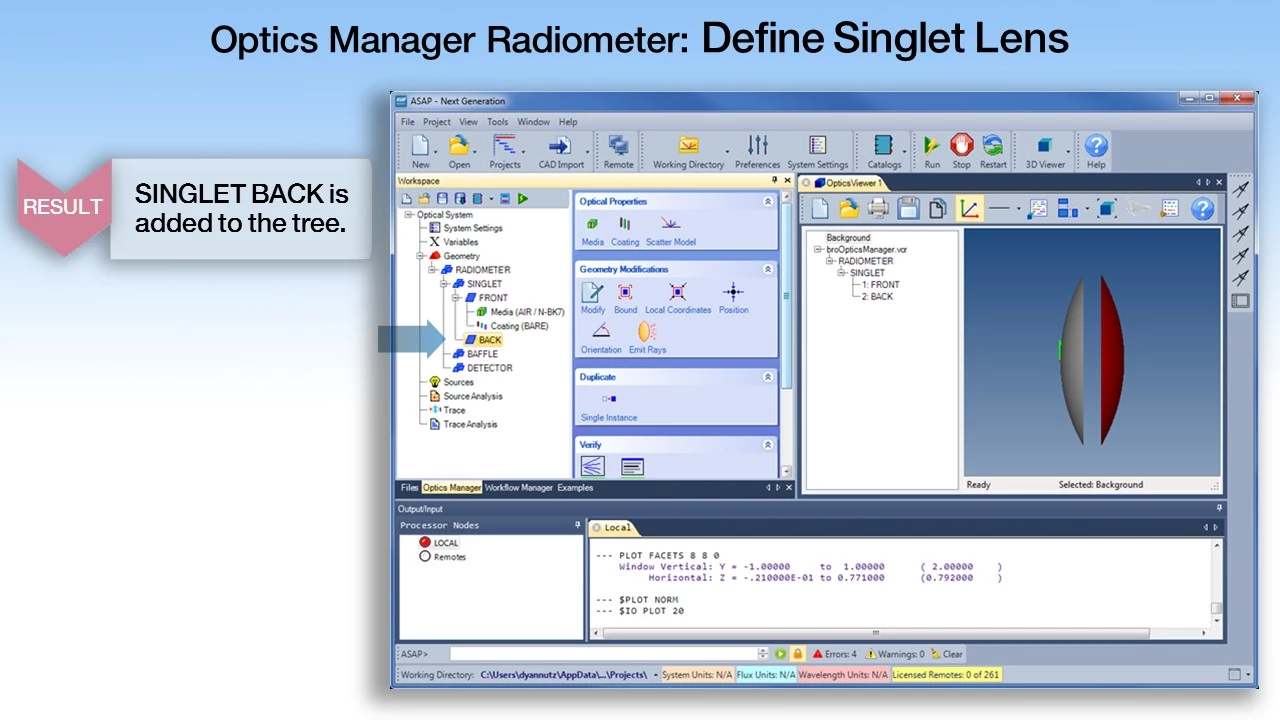Click the Emit Rays icon

[x=647, y=333]
